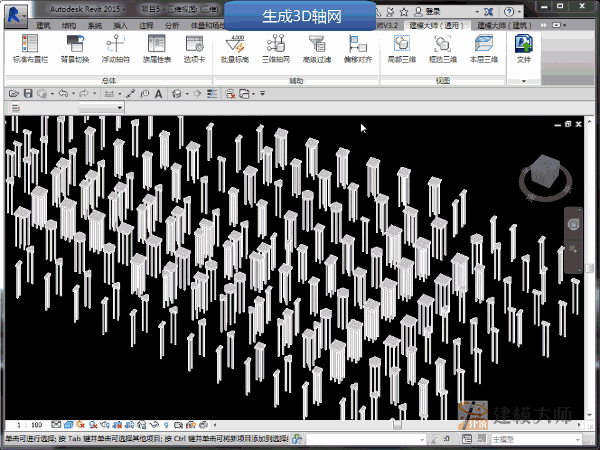Click the zoom tool on navigation bar
Image resolution: width=600 pixels, height=450 pixels.
(573, 249)
